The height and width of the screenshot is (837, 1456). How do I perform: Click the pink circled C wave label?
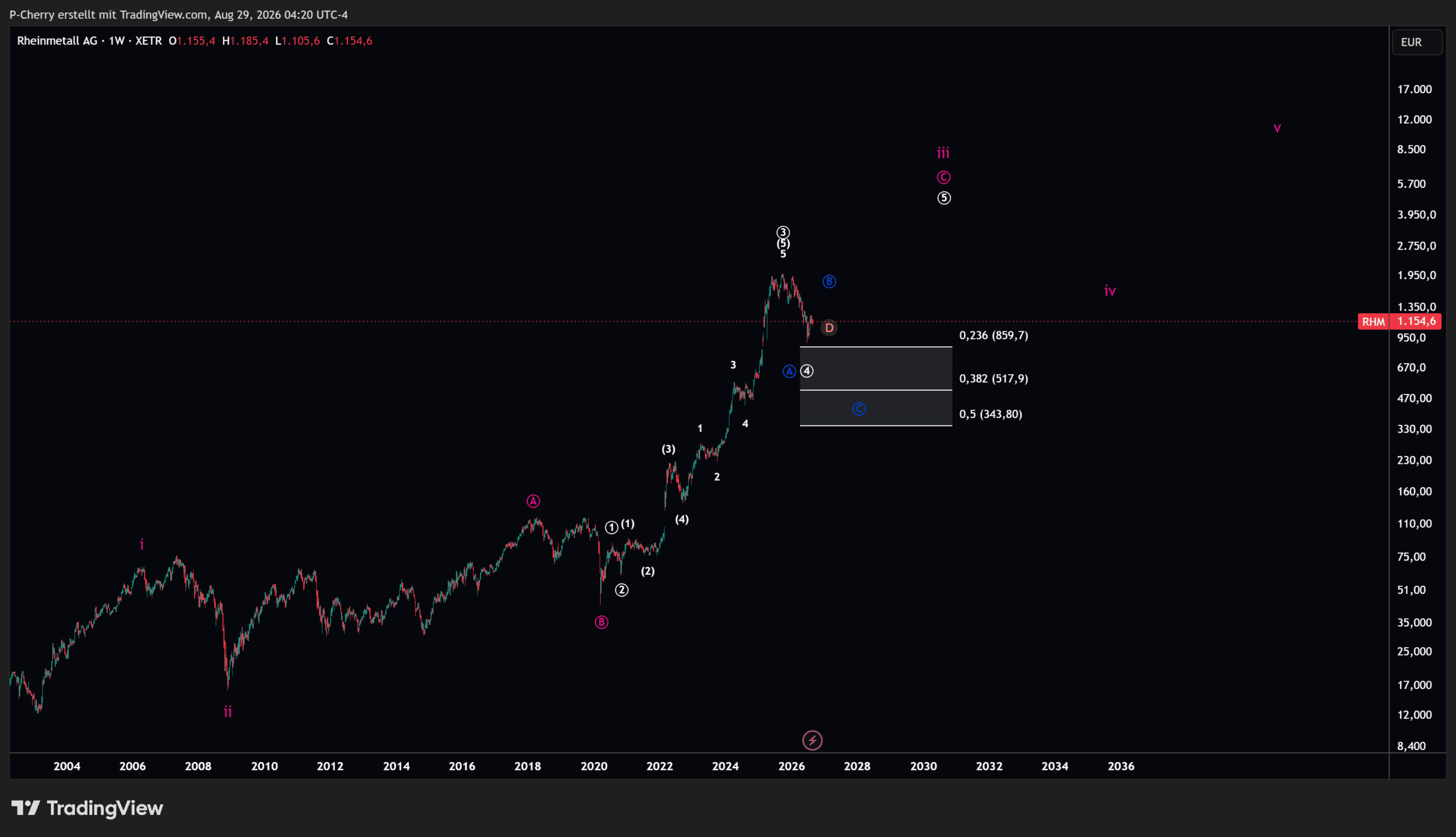click(x=943, y=177)
